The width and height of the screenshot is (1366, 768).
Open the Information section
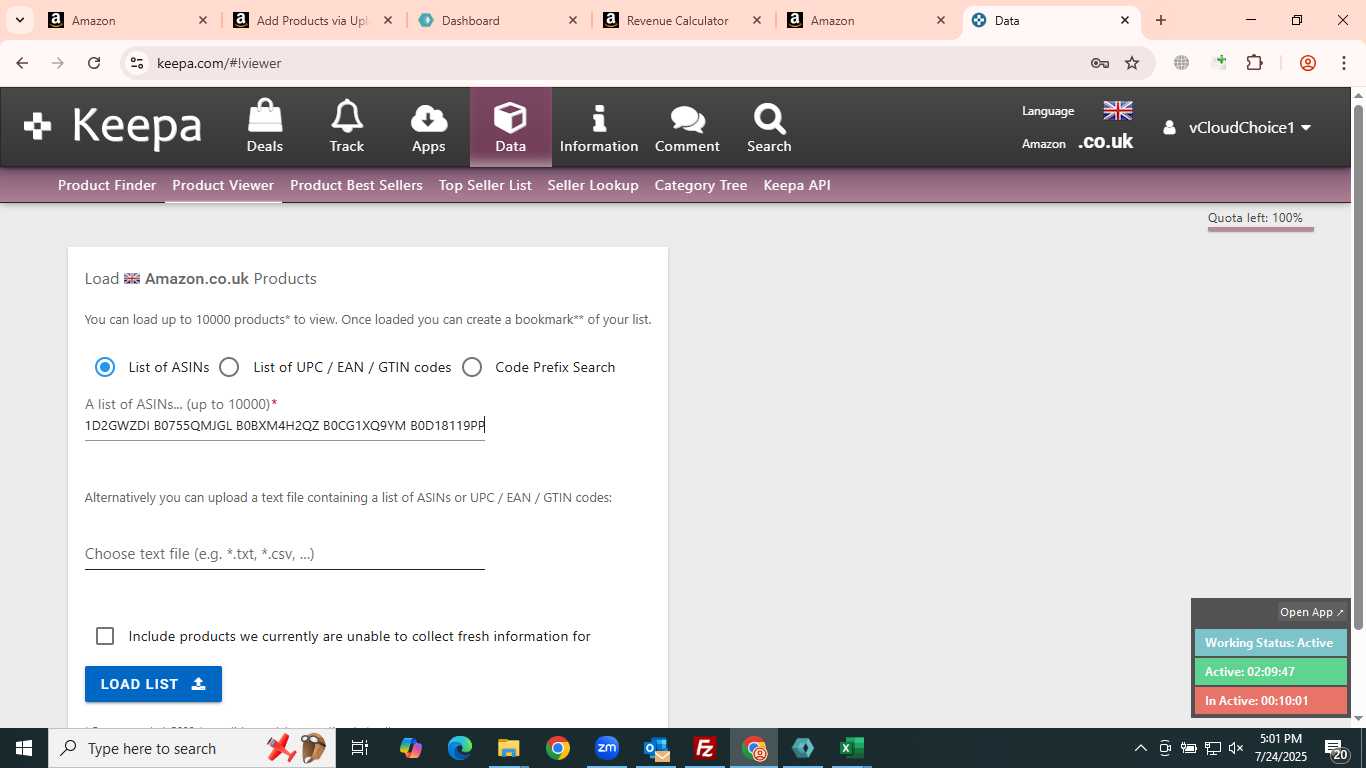pos(599,127)
